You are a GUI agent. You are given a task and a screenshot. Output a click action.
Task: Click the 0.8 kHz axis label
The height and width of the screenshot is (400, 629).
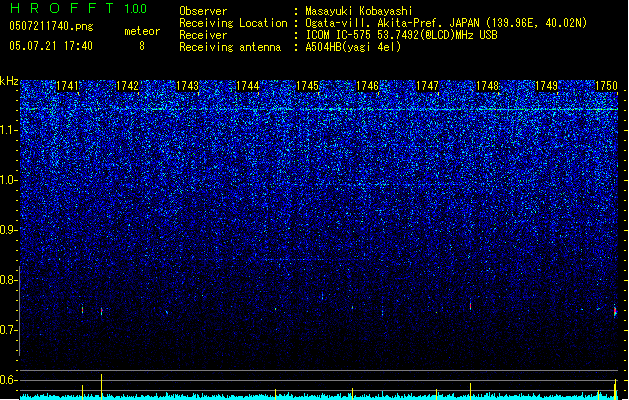tap(8, 280)
